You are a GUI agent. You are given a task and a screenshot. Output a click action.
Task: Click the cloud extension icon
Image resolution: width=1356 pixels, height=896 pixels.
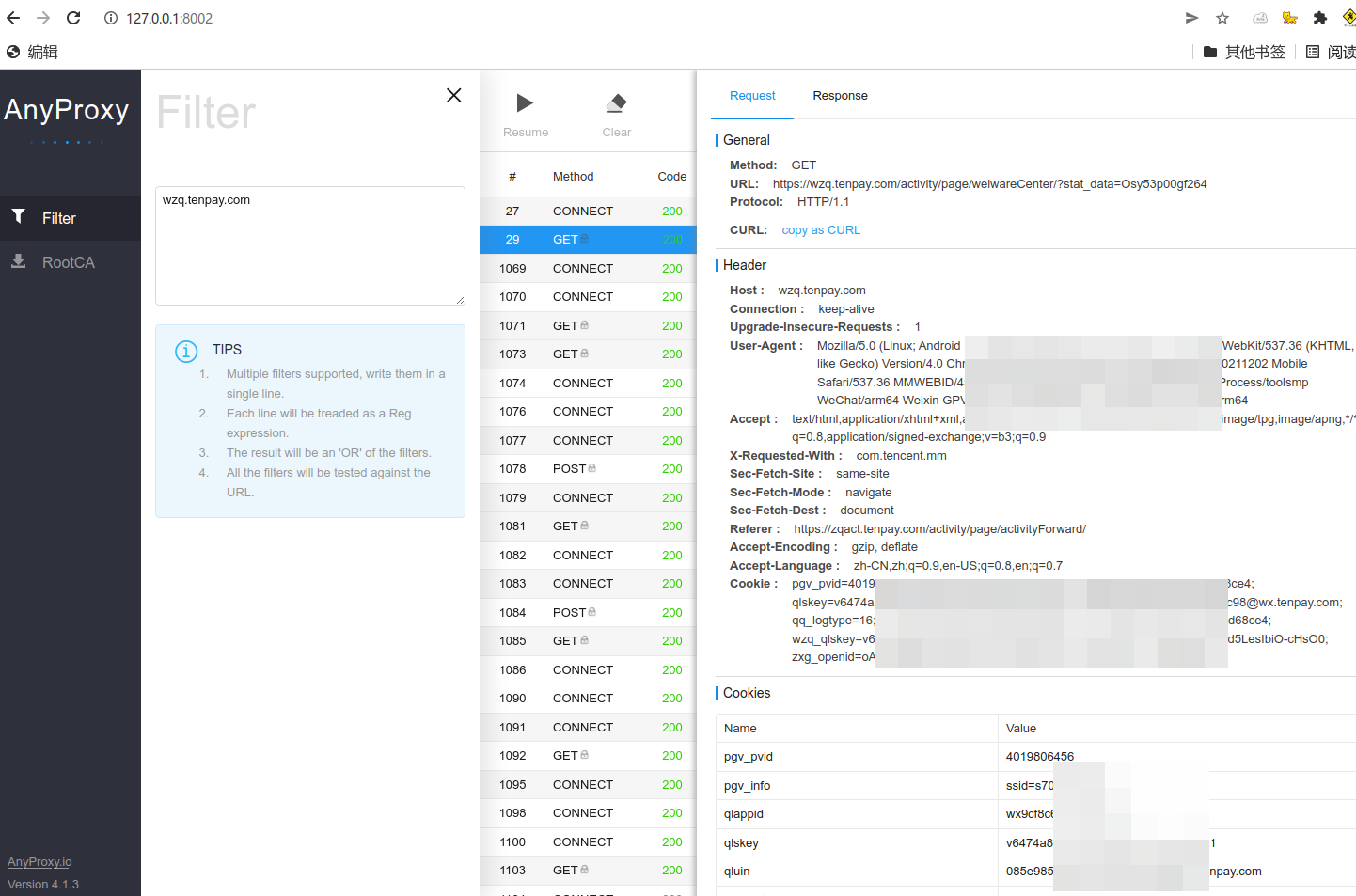click(x=1260, y=18)
